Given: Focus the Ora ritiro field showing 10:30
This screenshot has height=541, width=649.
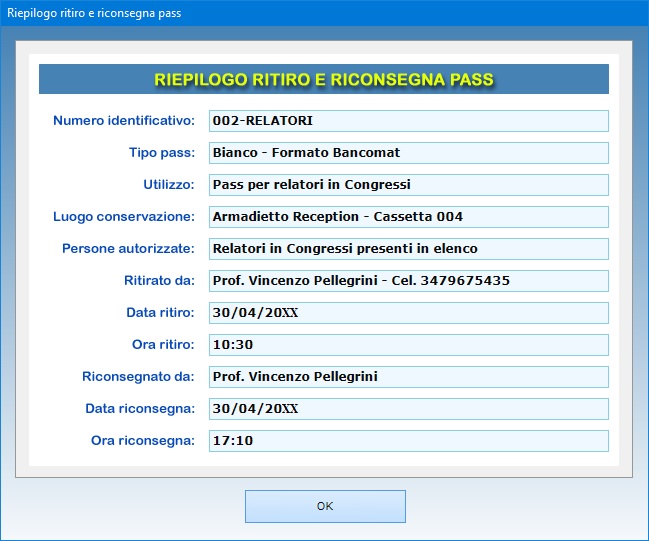Looking at the screenshot, I should (408, 345).
